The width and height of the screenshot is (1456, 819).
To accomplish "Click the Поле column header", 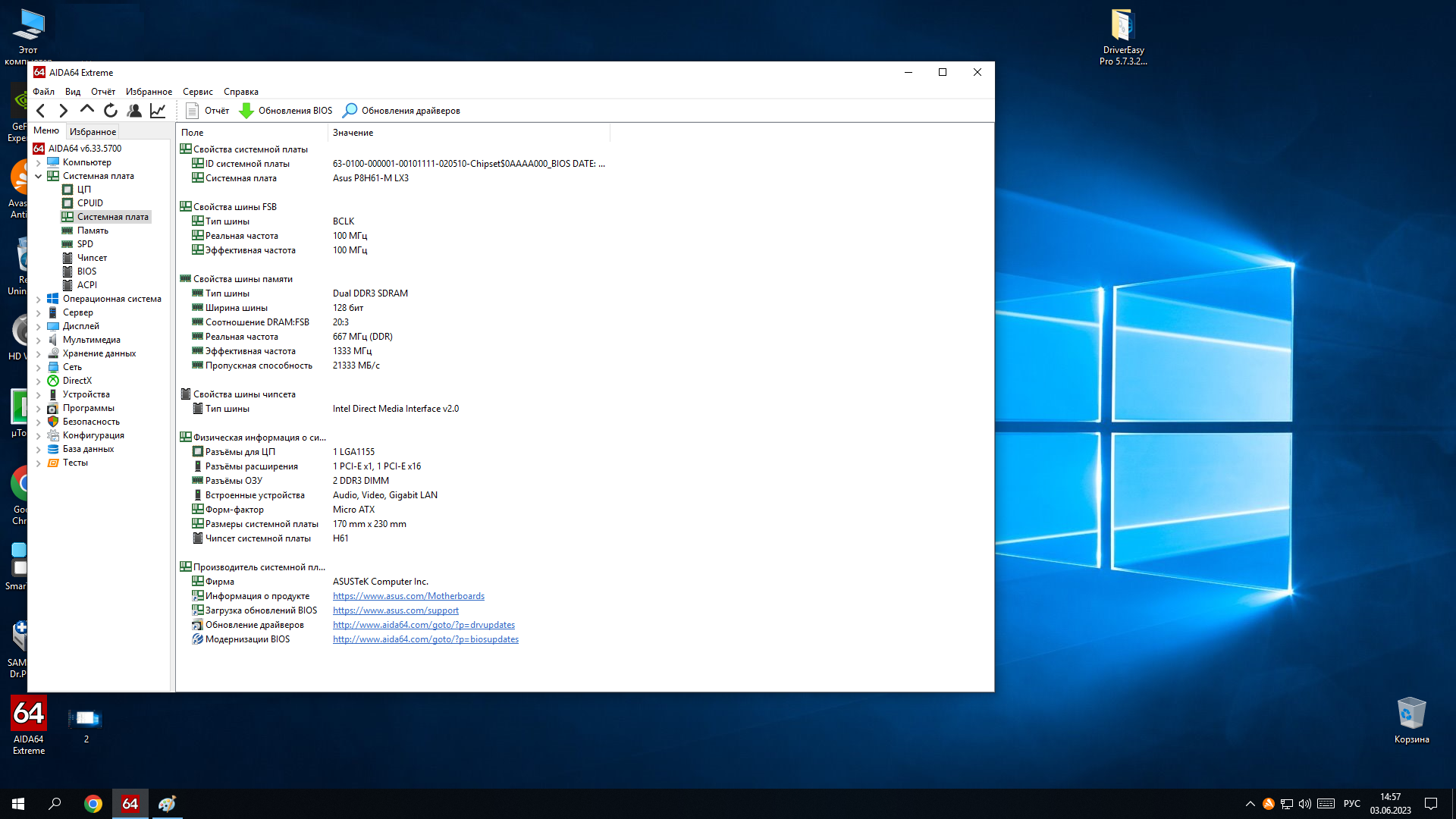I will tap(252, 133).
